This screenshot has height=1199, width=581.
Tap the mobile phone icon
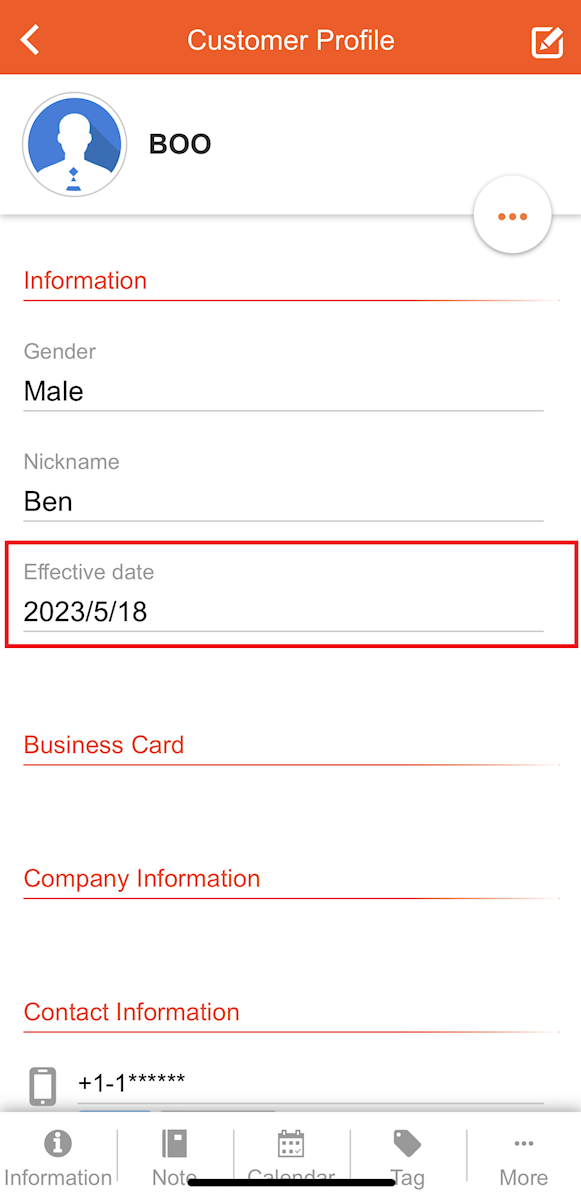(x=43, y=1087)
